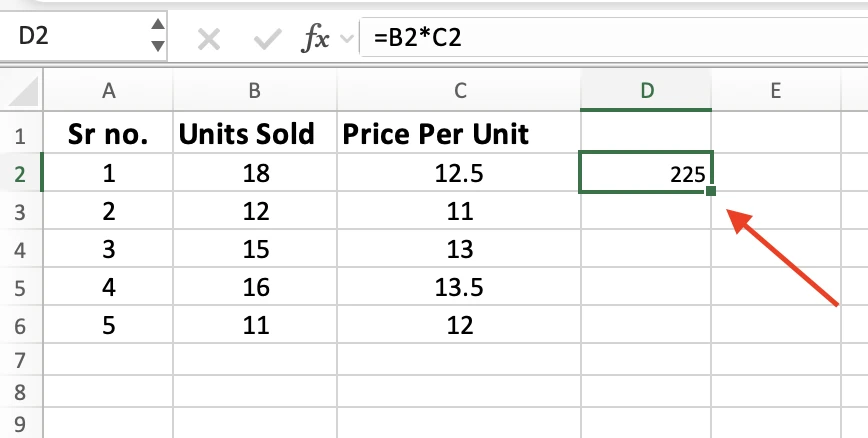This screenshot has height=438, width=868.
Task: Click the enter checkmark formula icon
Action: pyautogui.click(x=267, y=39)
